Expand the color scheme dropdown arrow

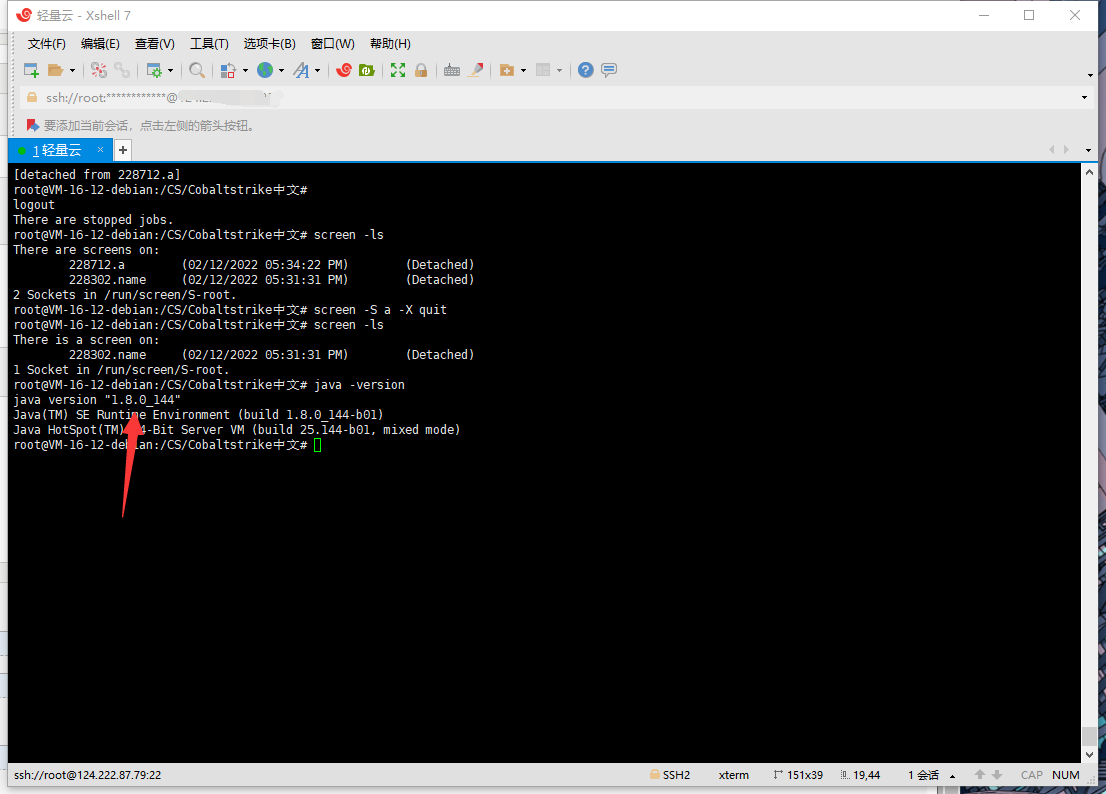245,71
